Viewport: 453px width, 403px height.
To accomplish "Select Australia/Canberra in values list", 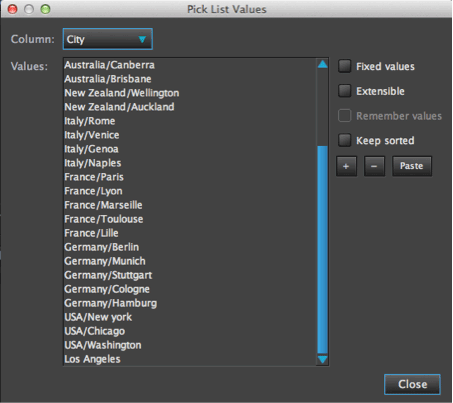I will [x=190, y=65].
